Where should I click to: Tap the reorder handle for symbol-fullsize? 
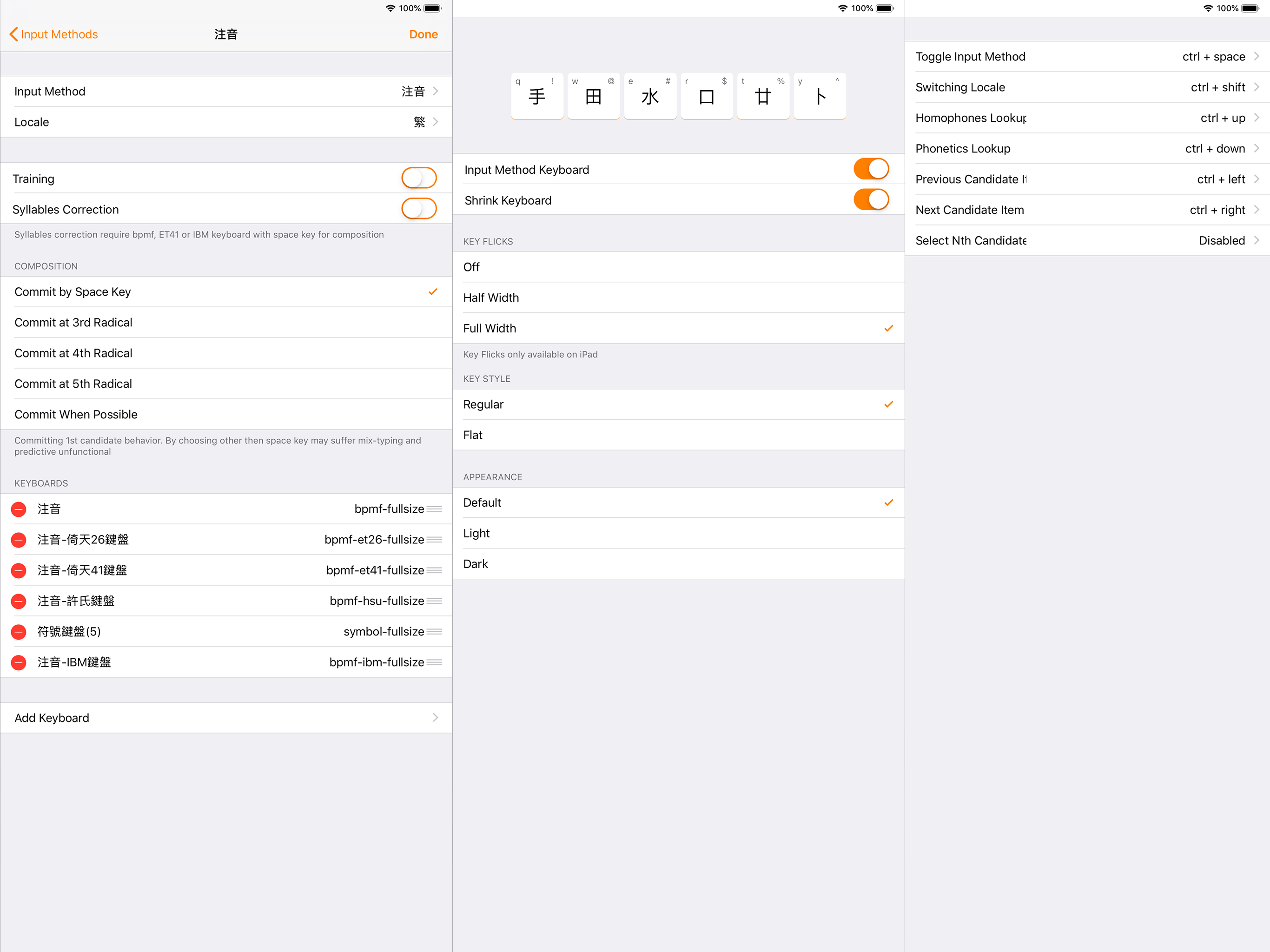click(434, 632)
